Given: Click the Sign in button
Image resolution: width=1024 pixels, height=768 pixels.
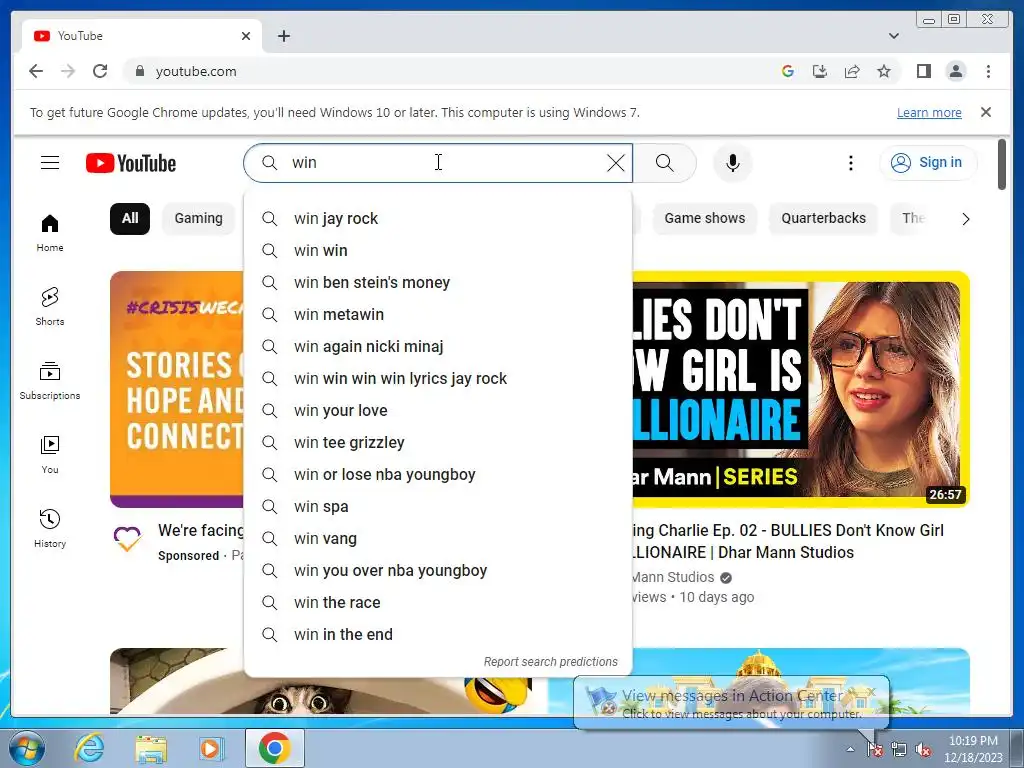Looking at the screenshot, I should tap(928, 163).
